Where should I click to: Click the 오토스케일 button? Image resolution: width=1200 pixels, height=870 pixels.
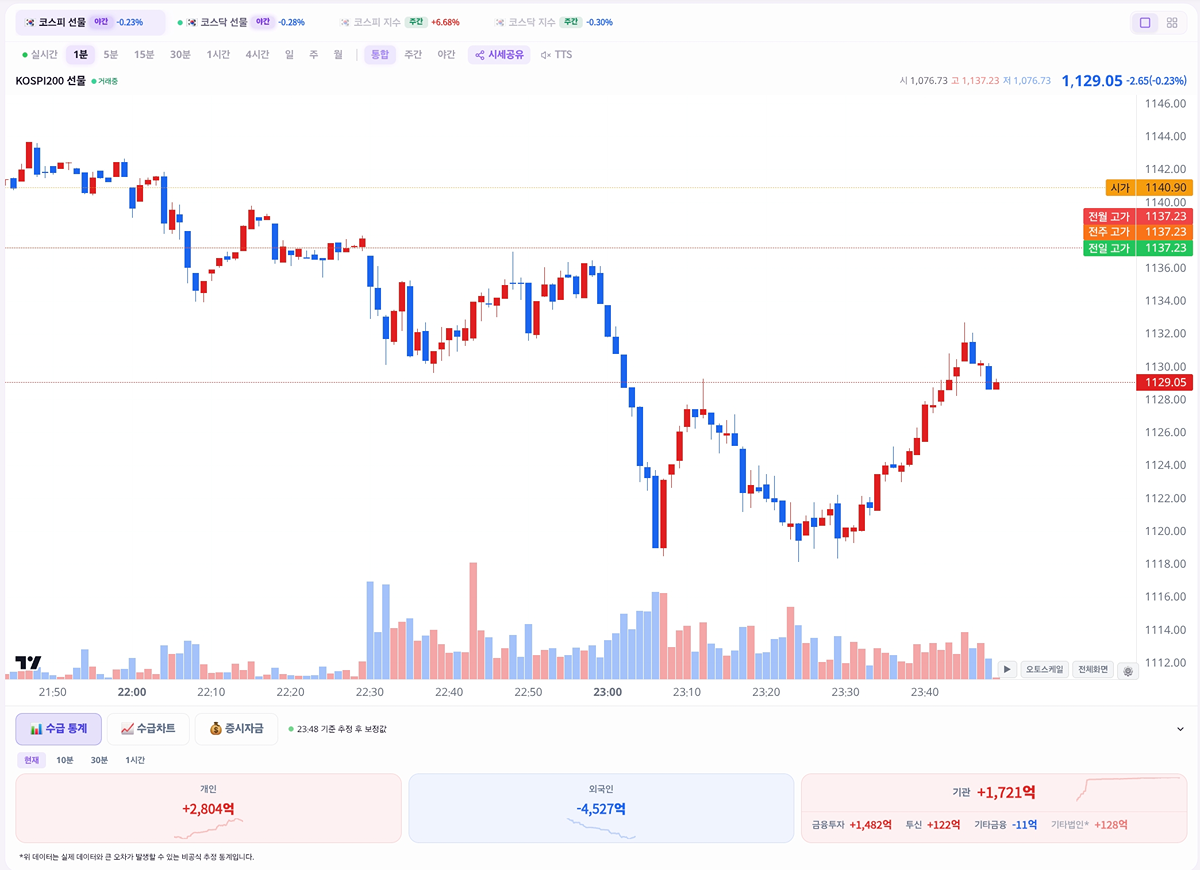point(1045,670)
